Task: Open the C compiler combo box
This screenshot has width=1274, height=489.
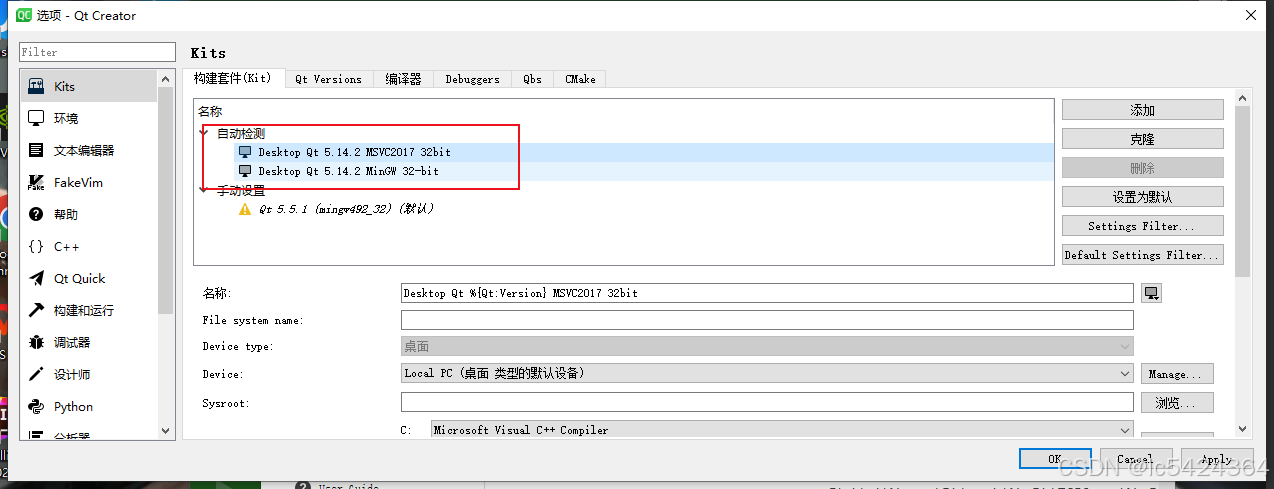Action: (x=782, y=430)
